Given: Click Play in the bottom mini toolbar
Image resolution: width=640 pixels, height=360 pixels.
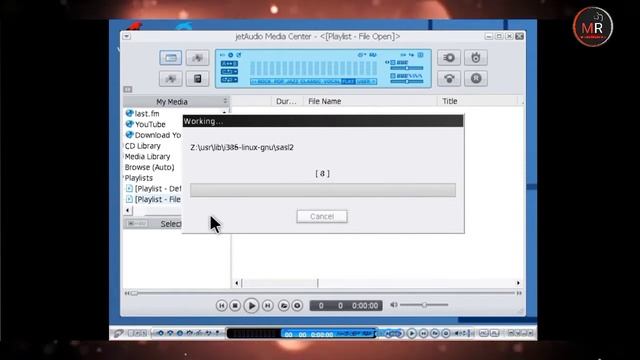Looking at the screenshot, I should [411, 333].
